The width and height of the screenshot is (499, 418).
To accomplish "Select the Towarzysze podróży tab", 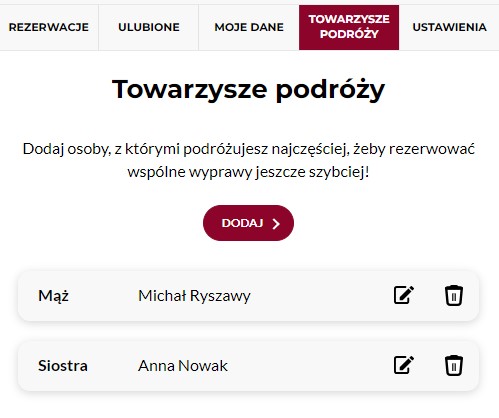I will click(349, 27).
